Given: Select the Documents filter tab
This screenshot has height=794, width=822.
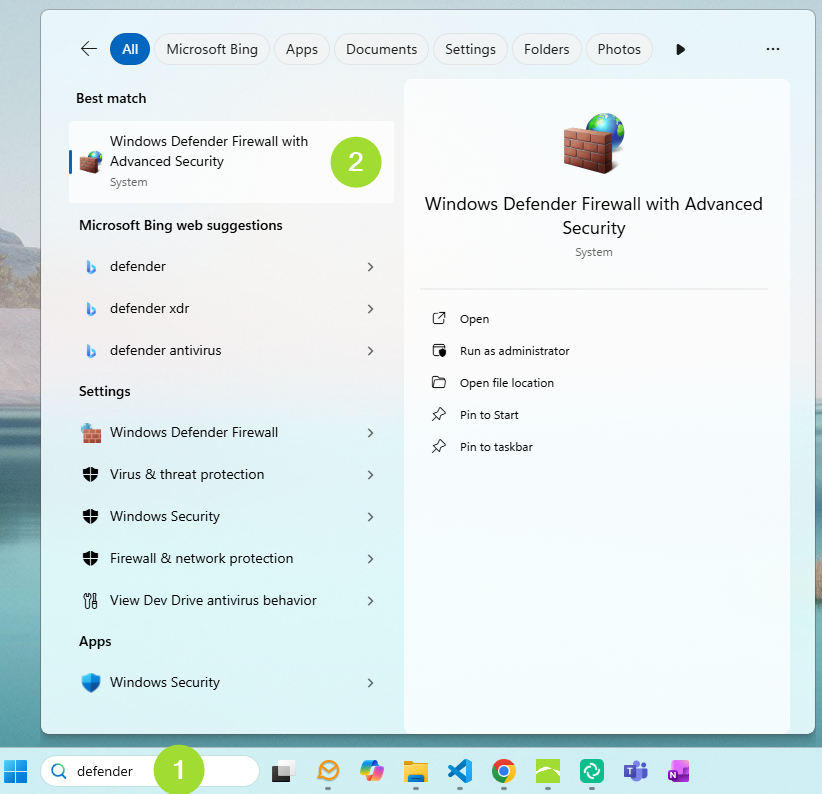Looking at the screenshot, I should 381,49.
